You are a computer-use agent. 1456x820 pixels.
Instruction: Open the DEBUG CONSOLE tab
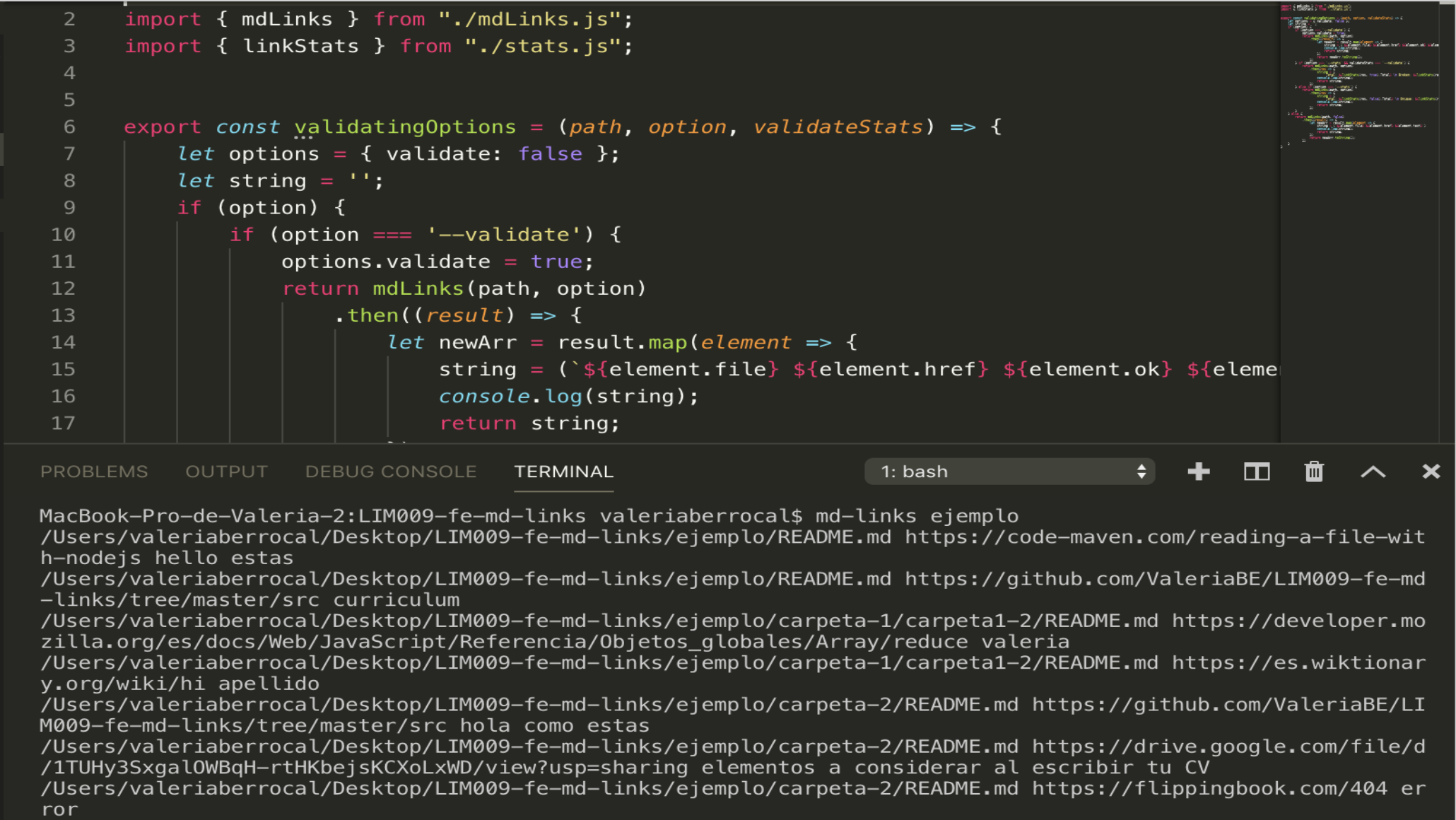click(x=391, y=471)
